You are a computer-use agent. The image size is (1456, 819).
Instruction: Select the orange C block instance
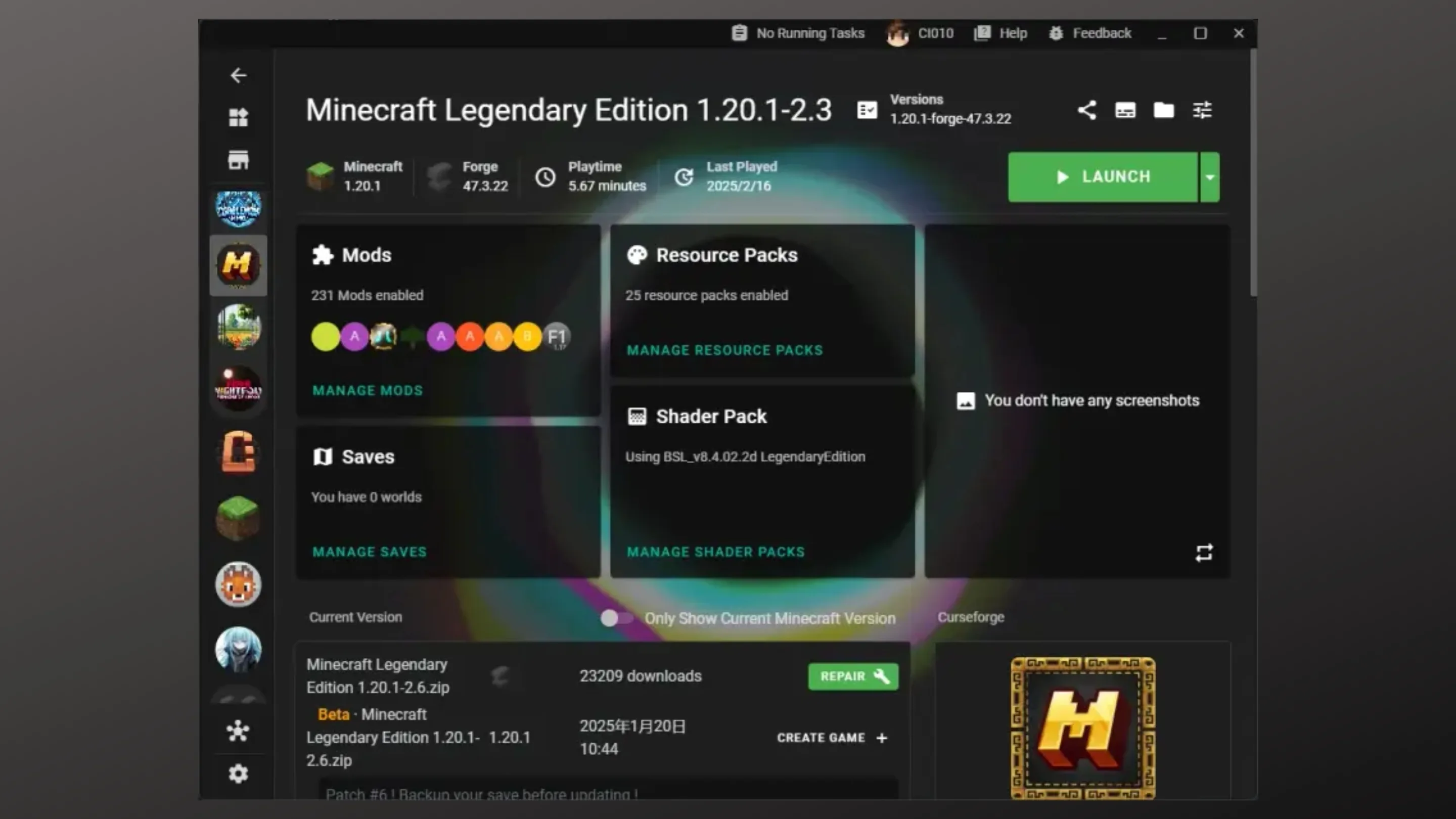[238, 451]
